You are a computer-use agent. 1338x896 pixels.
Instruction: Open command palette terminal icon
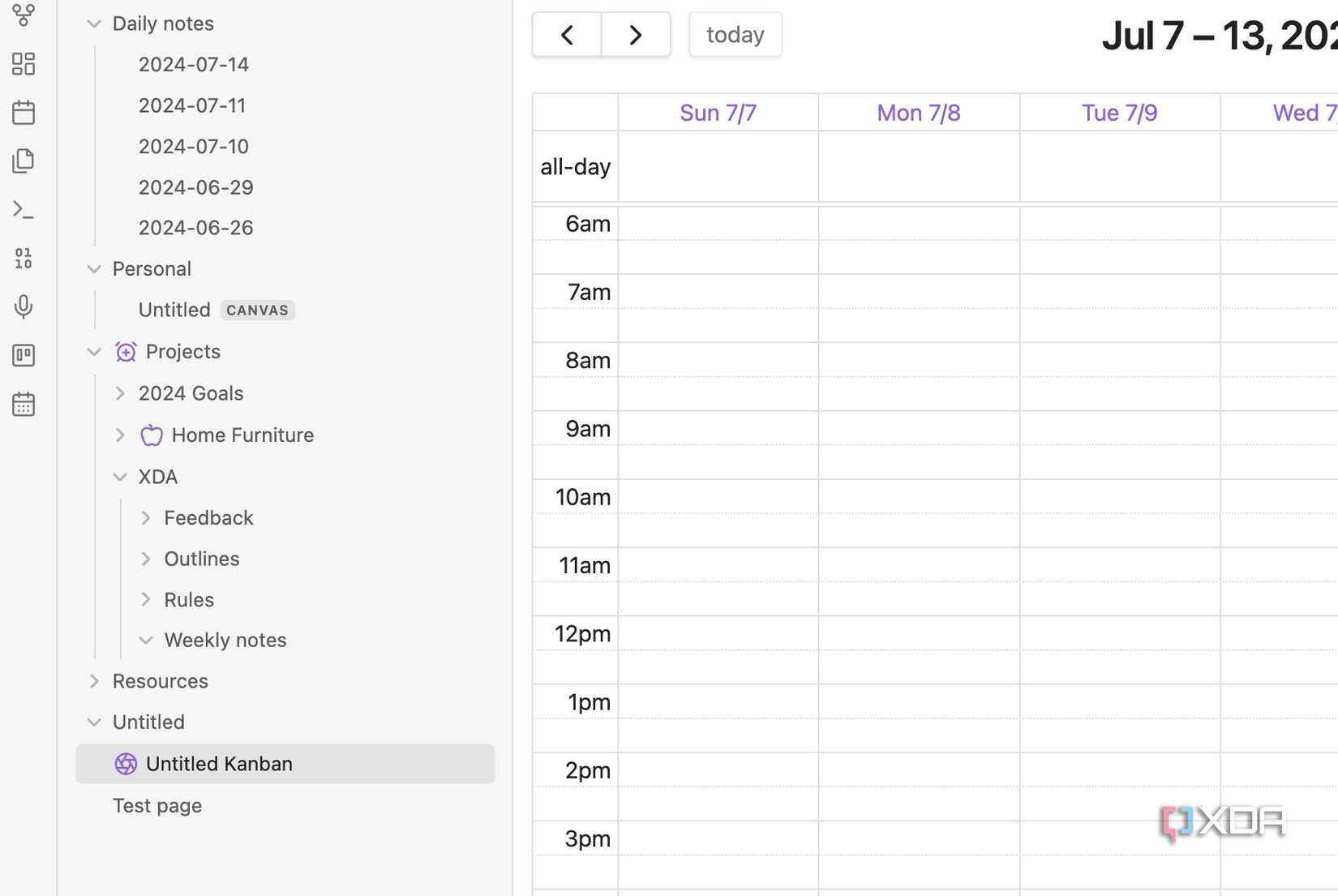tap(24, 210)
